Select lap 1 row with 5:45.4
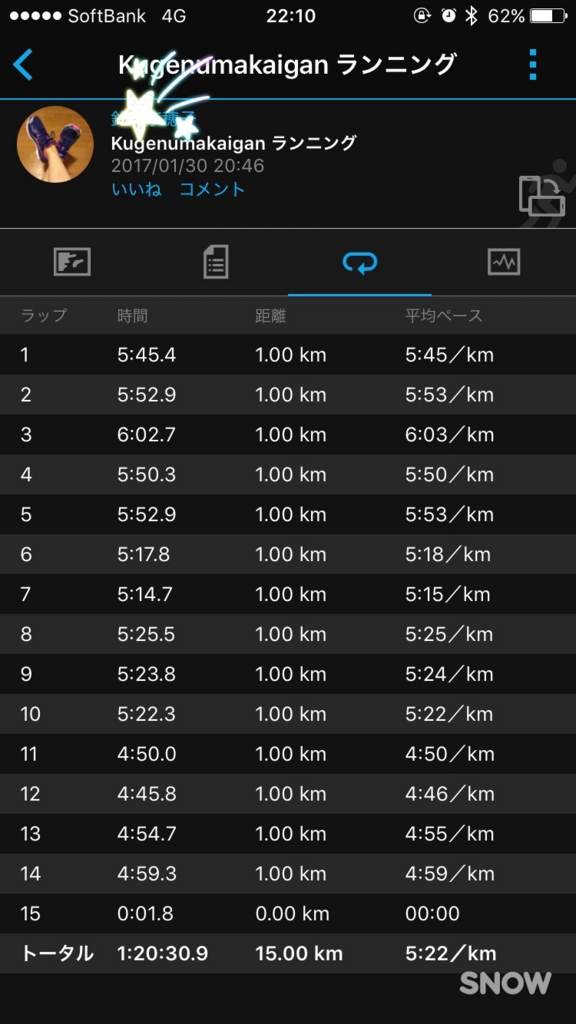The image size is (576, 1024). point(288,355)
